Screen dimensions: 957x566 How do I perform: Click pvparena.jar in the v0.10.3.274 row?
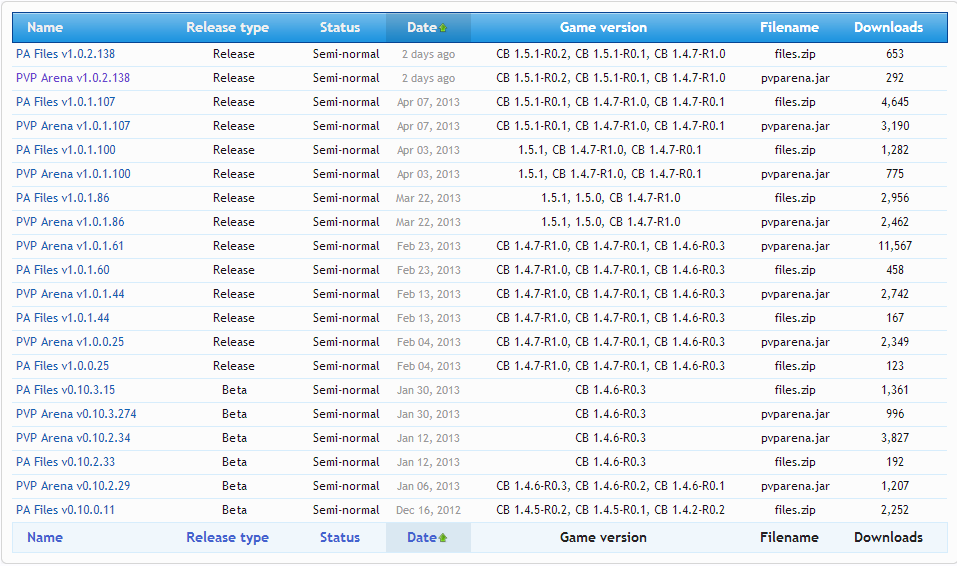[x=795, y=414]
